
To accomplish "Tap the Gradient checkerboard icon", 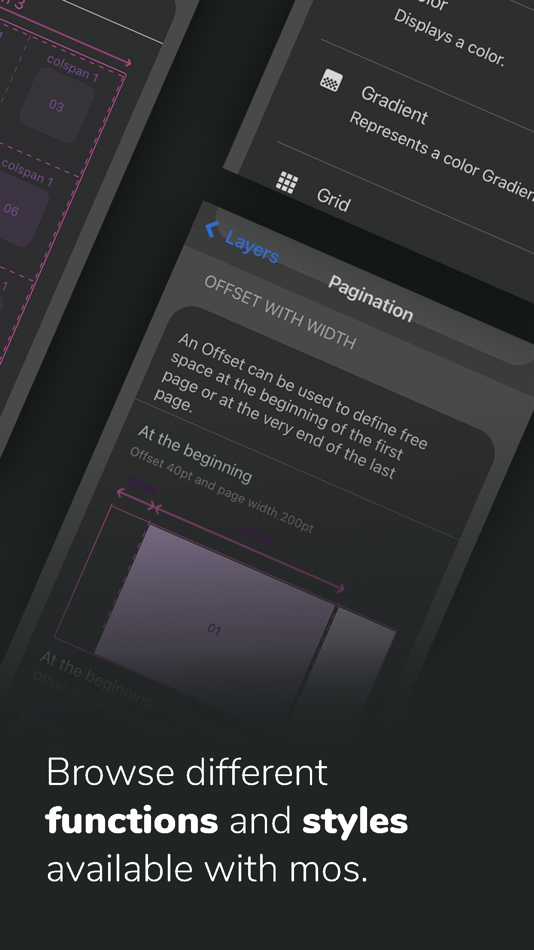I will click(x=331, y=81).
